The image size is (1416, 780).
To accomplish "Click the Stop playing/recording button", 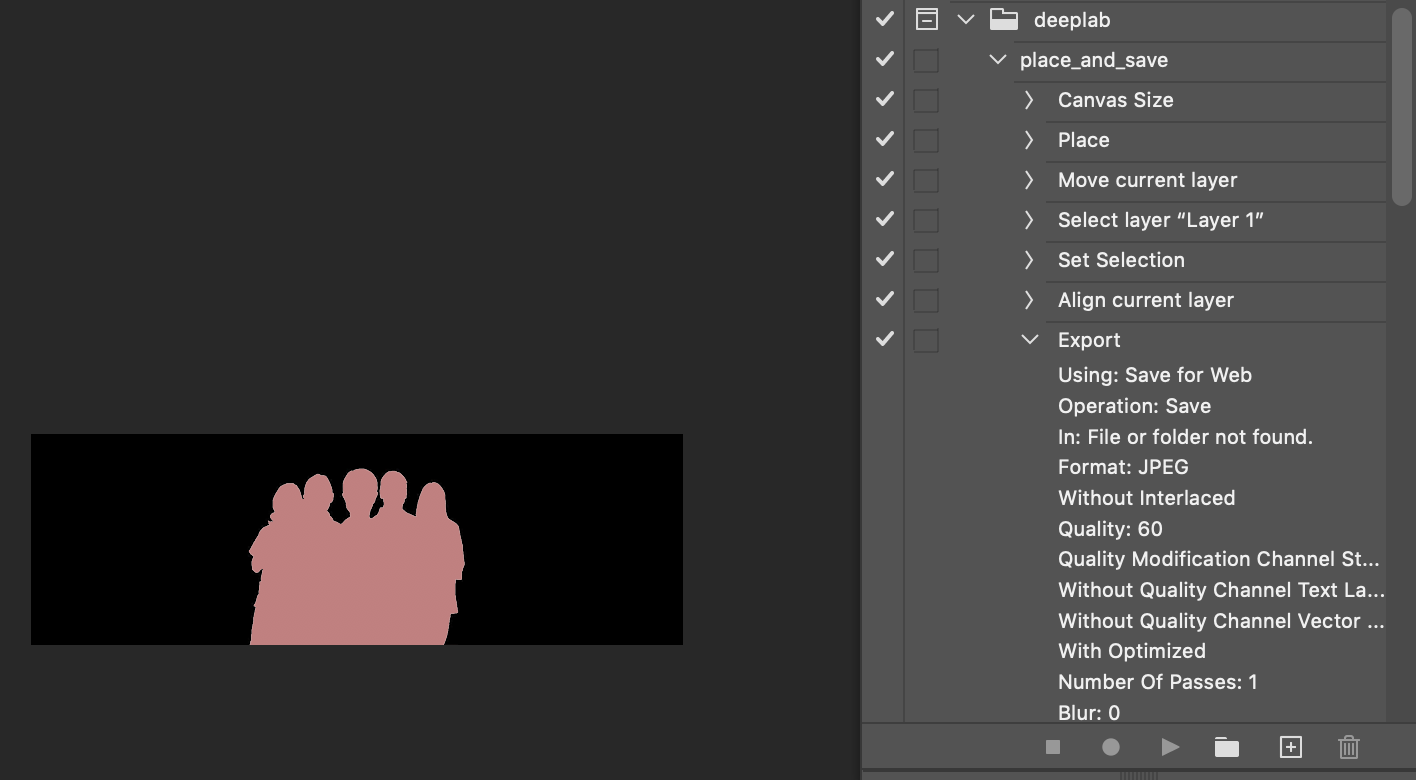I will coord(1052,747).
